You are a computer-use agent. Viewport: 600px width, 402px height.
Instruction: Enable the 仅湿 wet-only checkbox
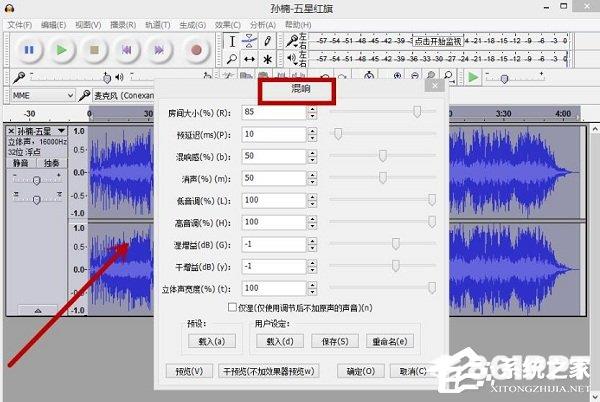(232, 307)
